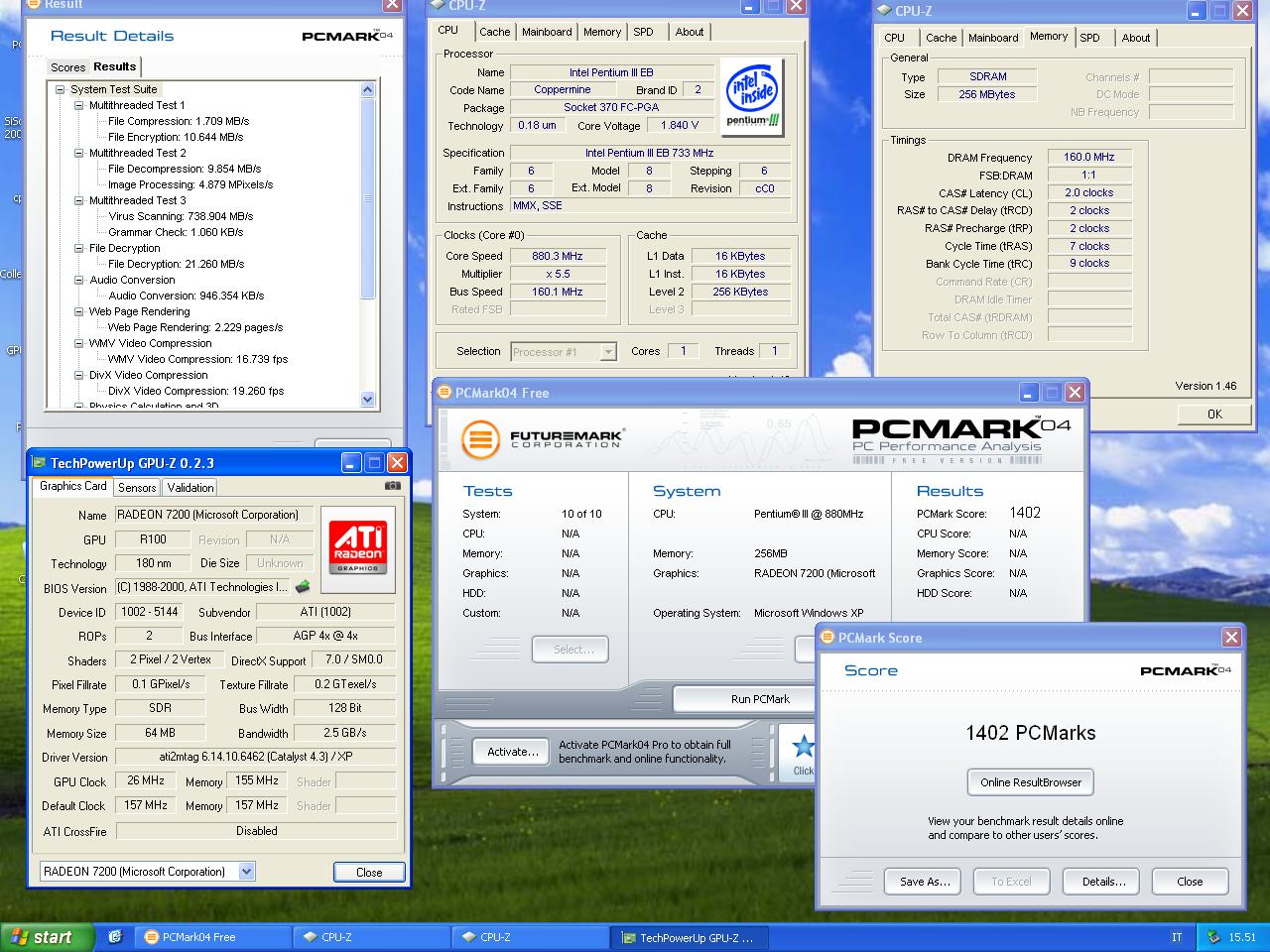Open CPU tab in CPU-Z Memory window
Screen dimensions: 1270x952
895,38
